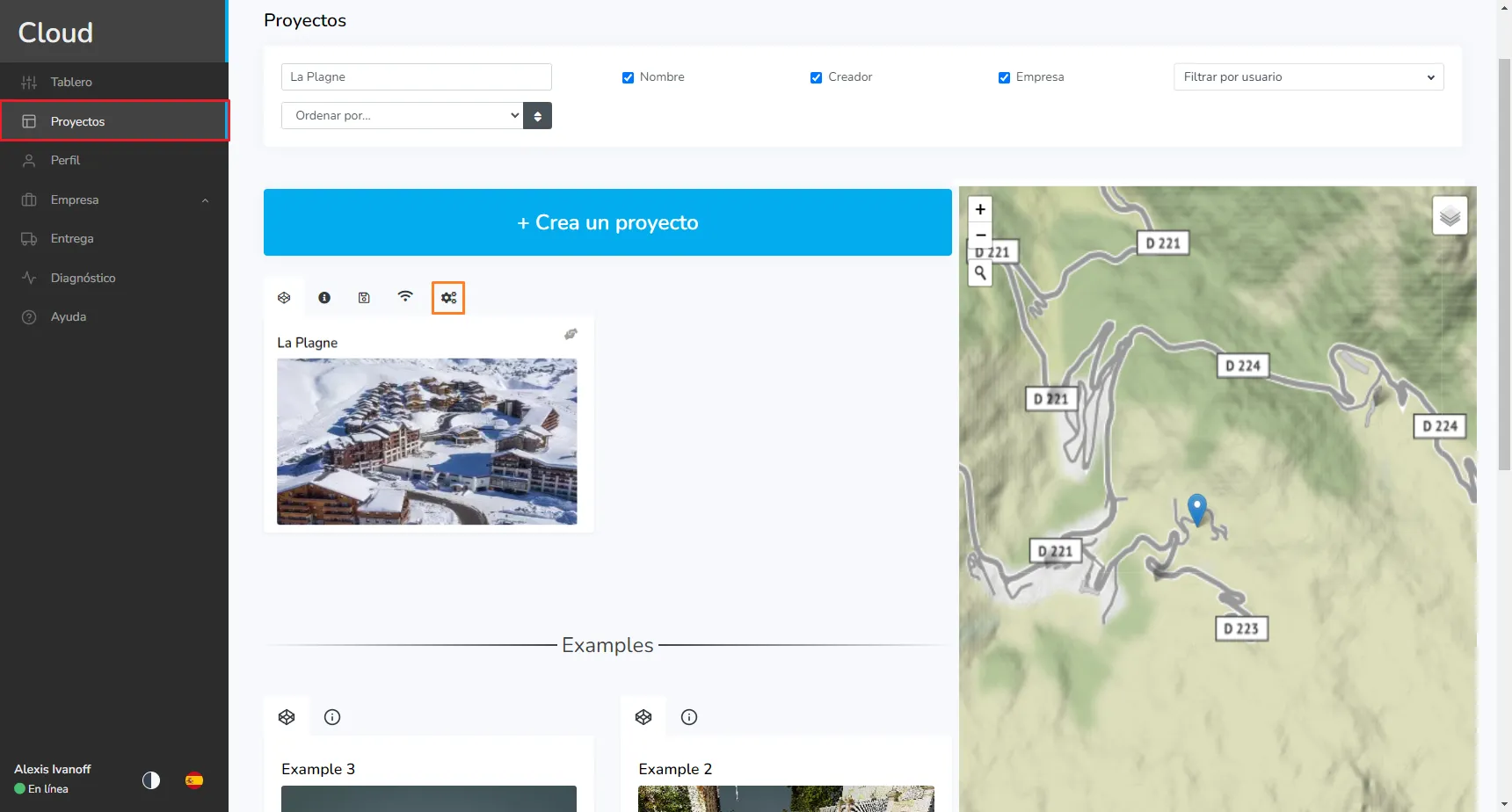Image resolution: width=1512 pixels, height=812 pixels.
Task: Toggle the dark mode contrast icon
Action: click(x=151, y=780)
